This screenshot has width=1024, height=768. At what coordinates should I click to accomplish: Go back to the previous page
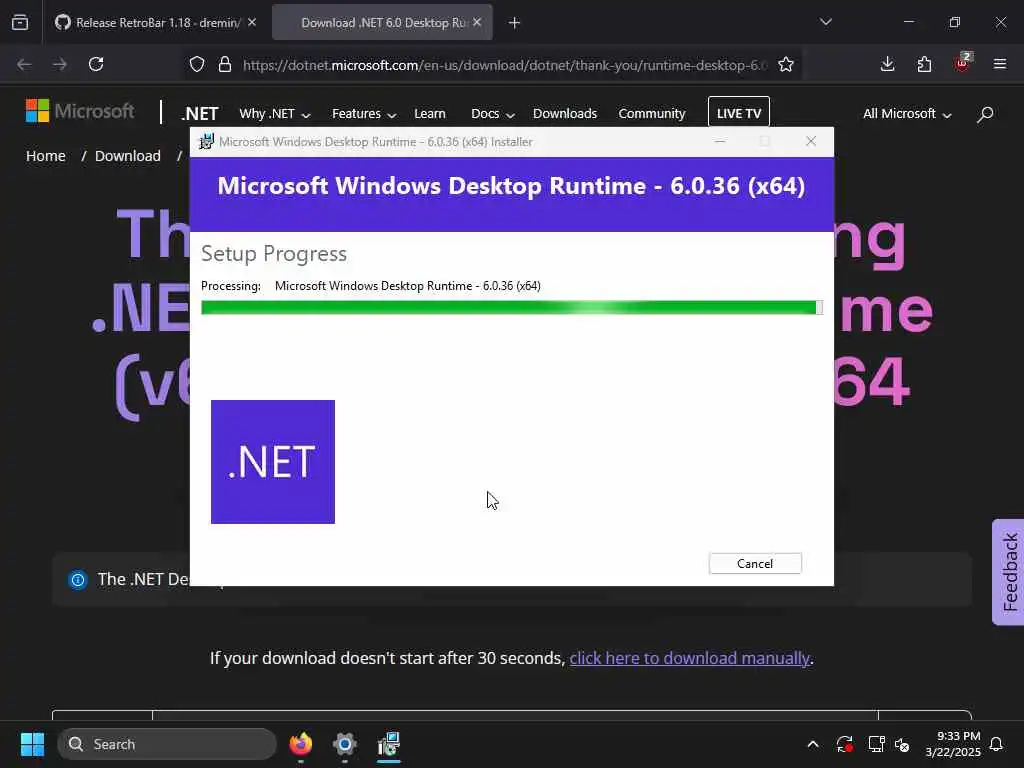coord(24,64)
